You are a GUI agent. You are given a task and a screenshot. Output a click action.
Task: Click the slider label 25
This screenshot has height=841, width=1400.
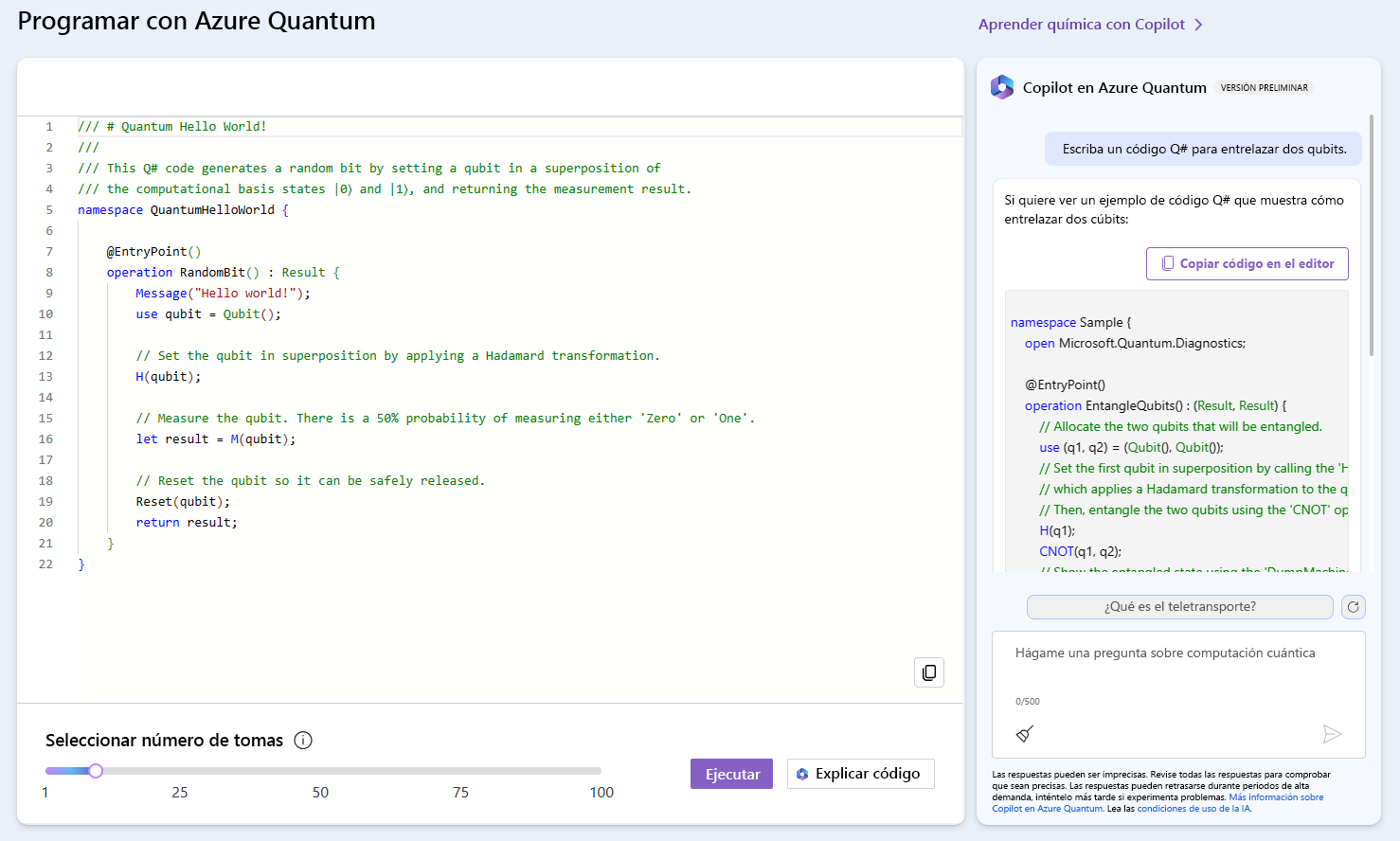180,793
